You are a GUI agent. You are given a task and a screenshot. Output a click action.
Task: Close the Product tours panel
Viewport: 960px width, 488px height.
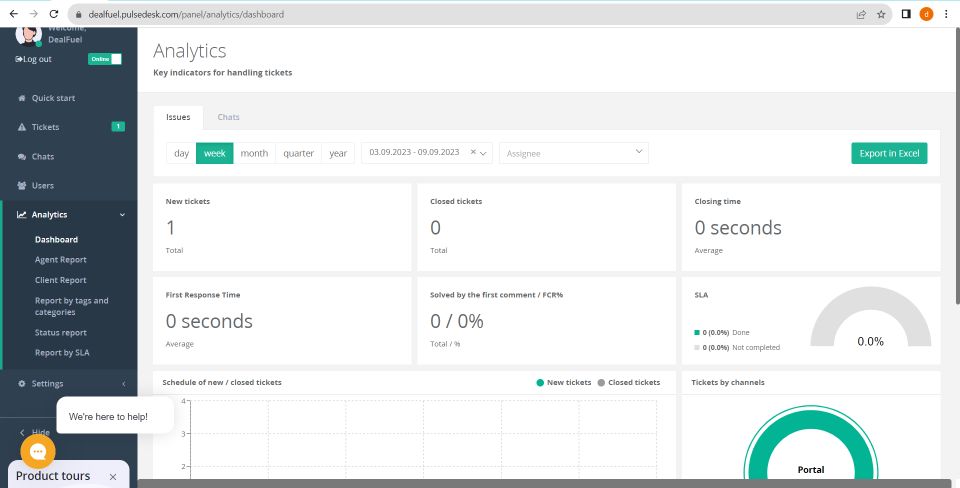(113, 476)
